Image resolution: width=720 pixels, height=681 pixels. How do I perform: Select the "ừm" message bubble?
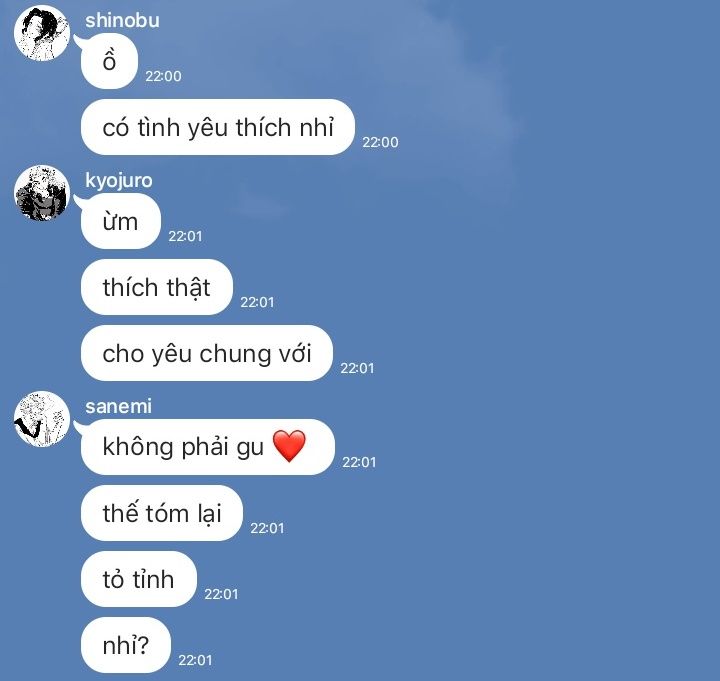click(x=121, y=221)
